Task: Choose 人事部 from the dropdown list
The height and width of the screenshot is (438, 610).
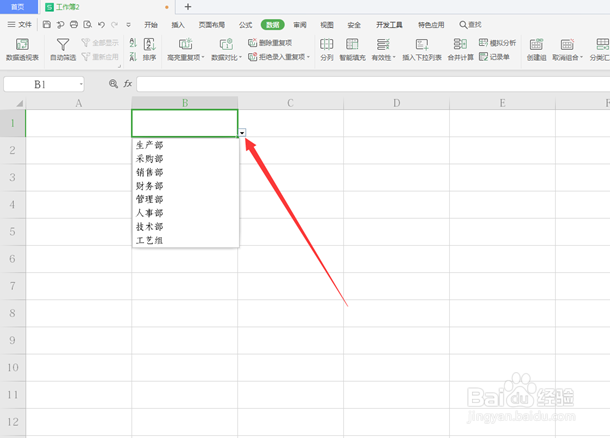Action: click(186, 213)
